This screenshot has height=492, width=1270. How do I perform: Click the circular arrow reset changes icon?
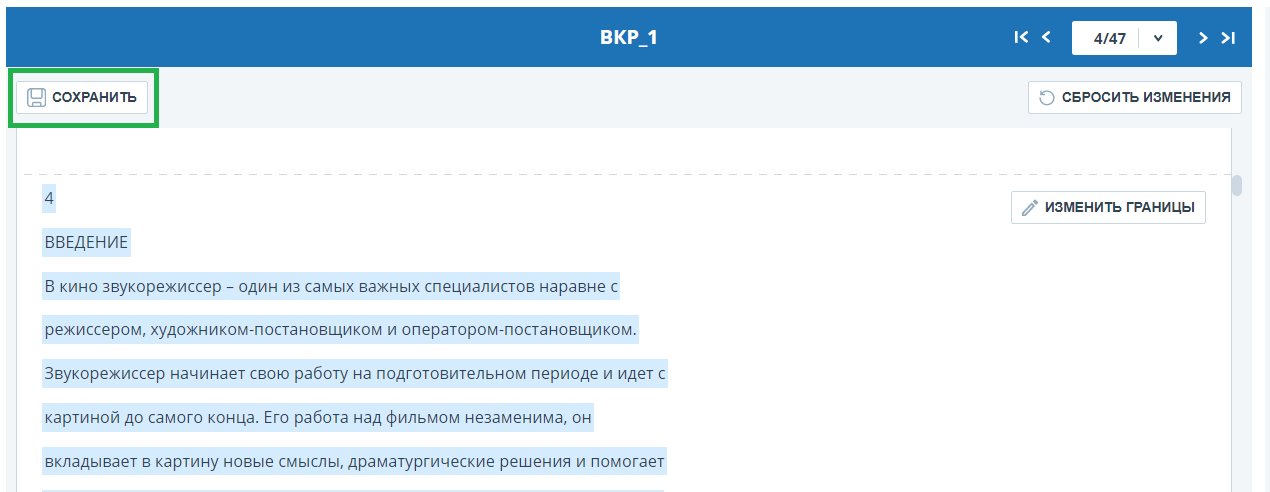(x=1047, y=97)
